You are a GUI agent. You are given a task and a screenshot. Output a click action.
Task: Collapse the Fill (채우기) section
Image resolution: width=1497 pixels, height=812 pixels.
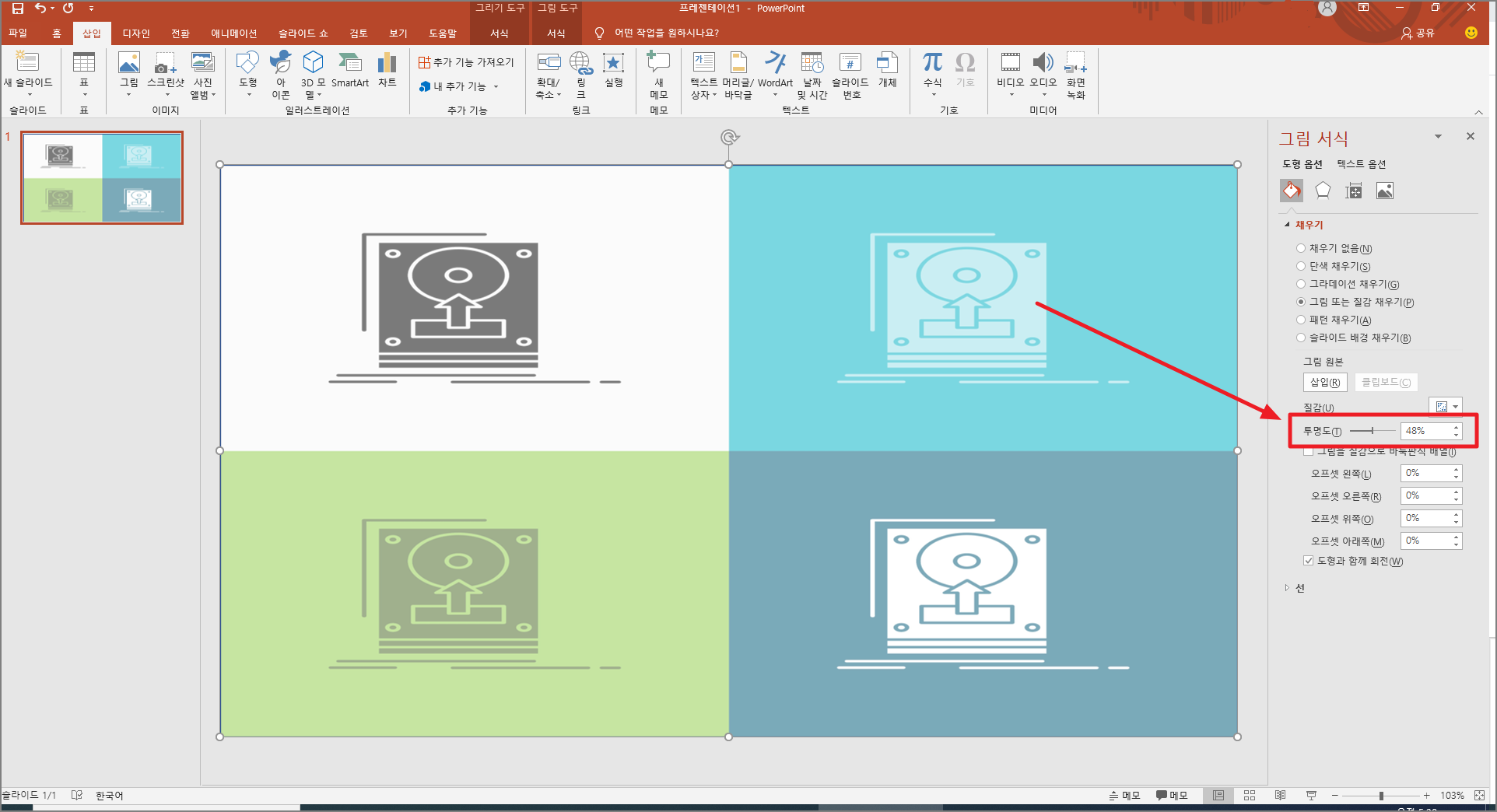point(1287,225)
